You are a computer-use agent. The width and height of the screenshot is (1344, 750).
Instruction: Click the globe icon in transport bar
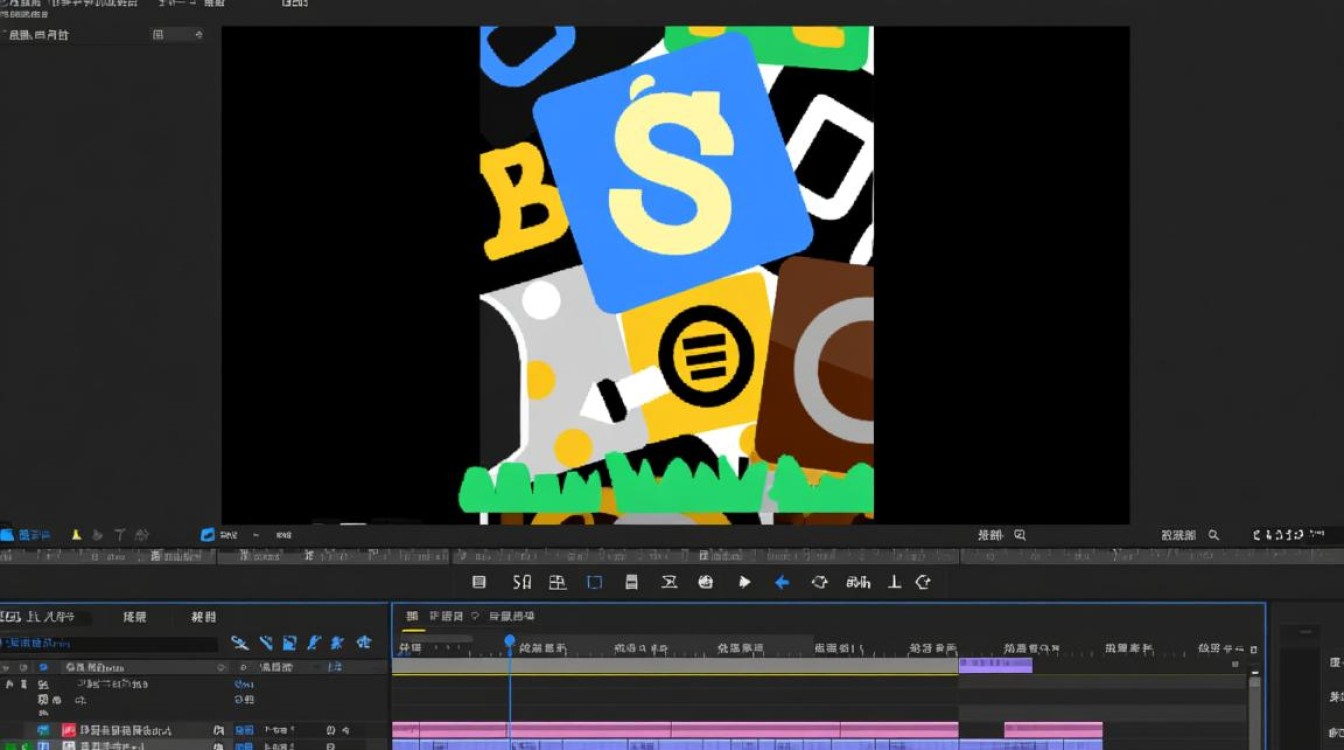(705, 582)
